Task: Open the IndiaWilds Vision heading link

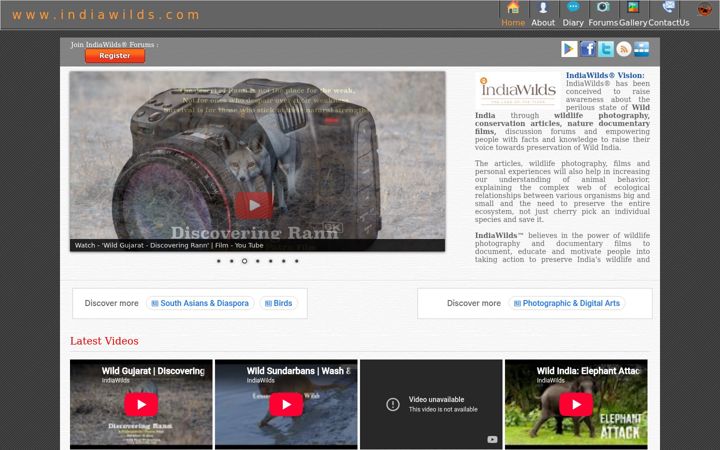Action: (x=605, y=75)
